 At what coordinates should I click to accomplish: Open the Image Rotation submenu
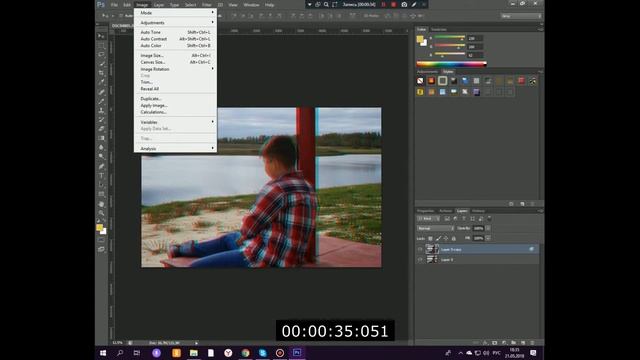[x=176, y=69]
